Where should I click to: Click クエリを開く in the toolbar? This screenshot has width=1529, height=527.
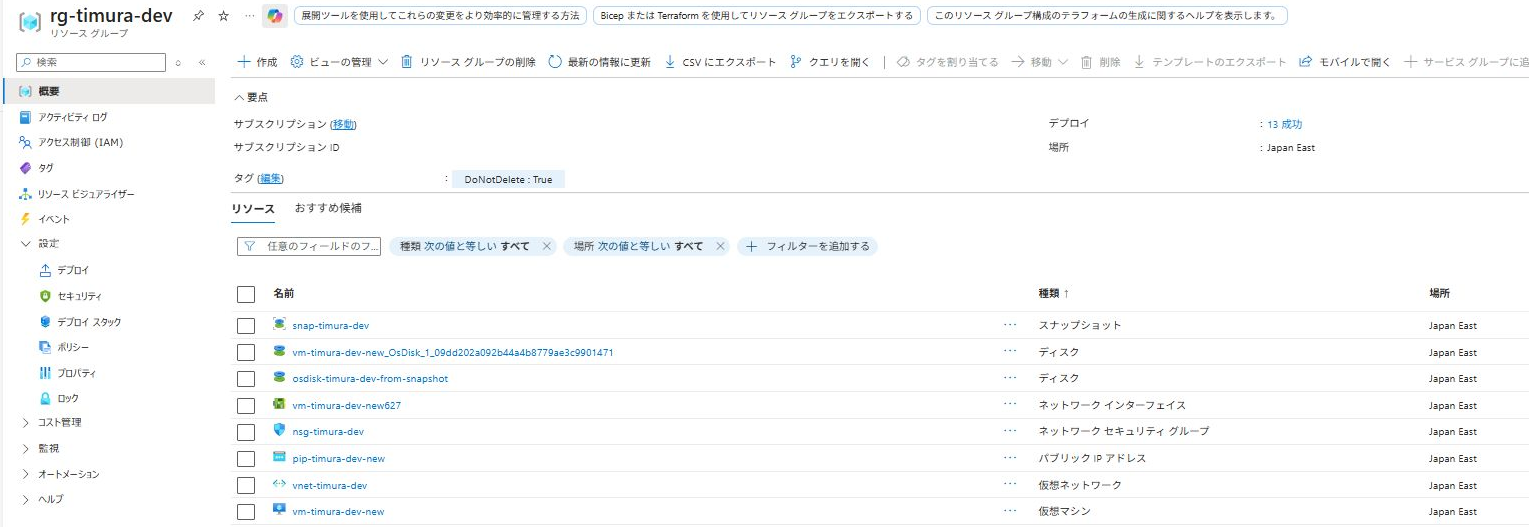830,62
